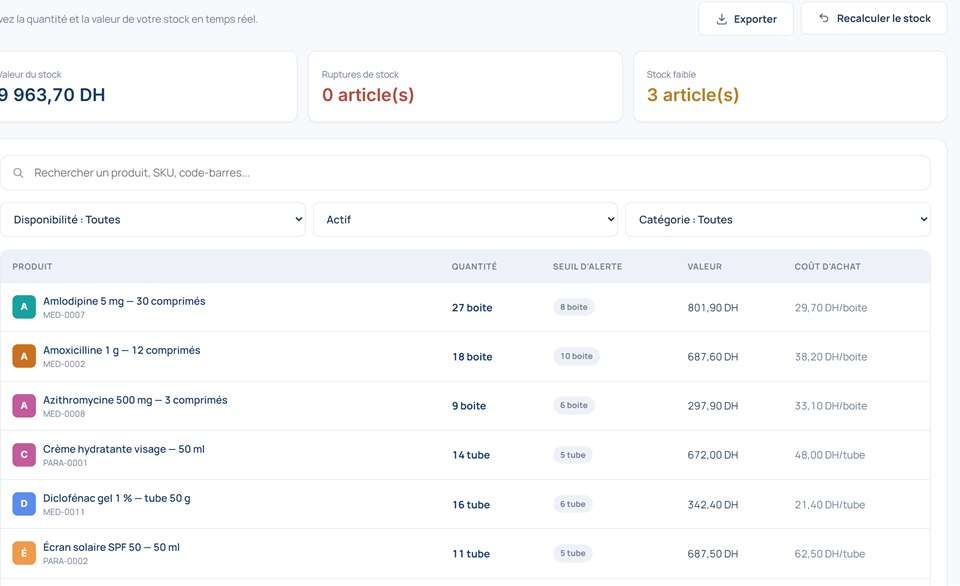Sort by the SEUIL D'ALERTE column header

tap(587, 266)
